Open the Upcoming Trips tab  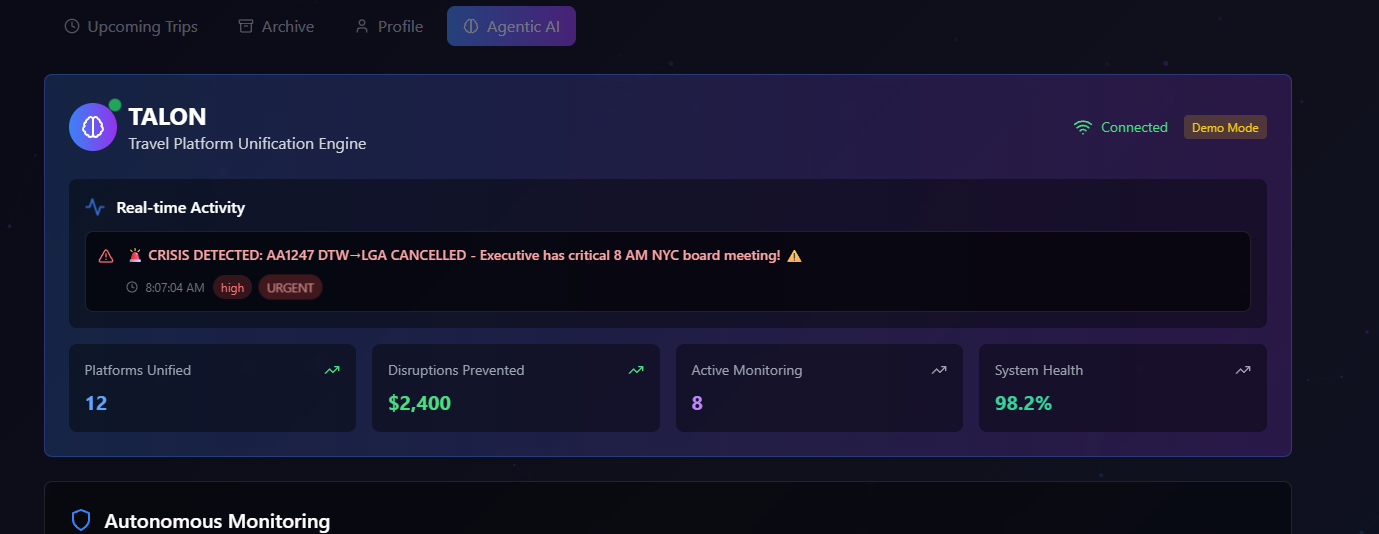(131, 27)
